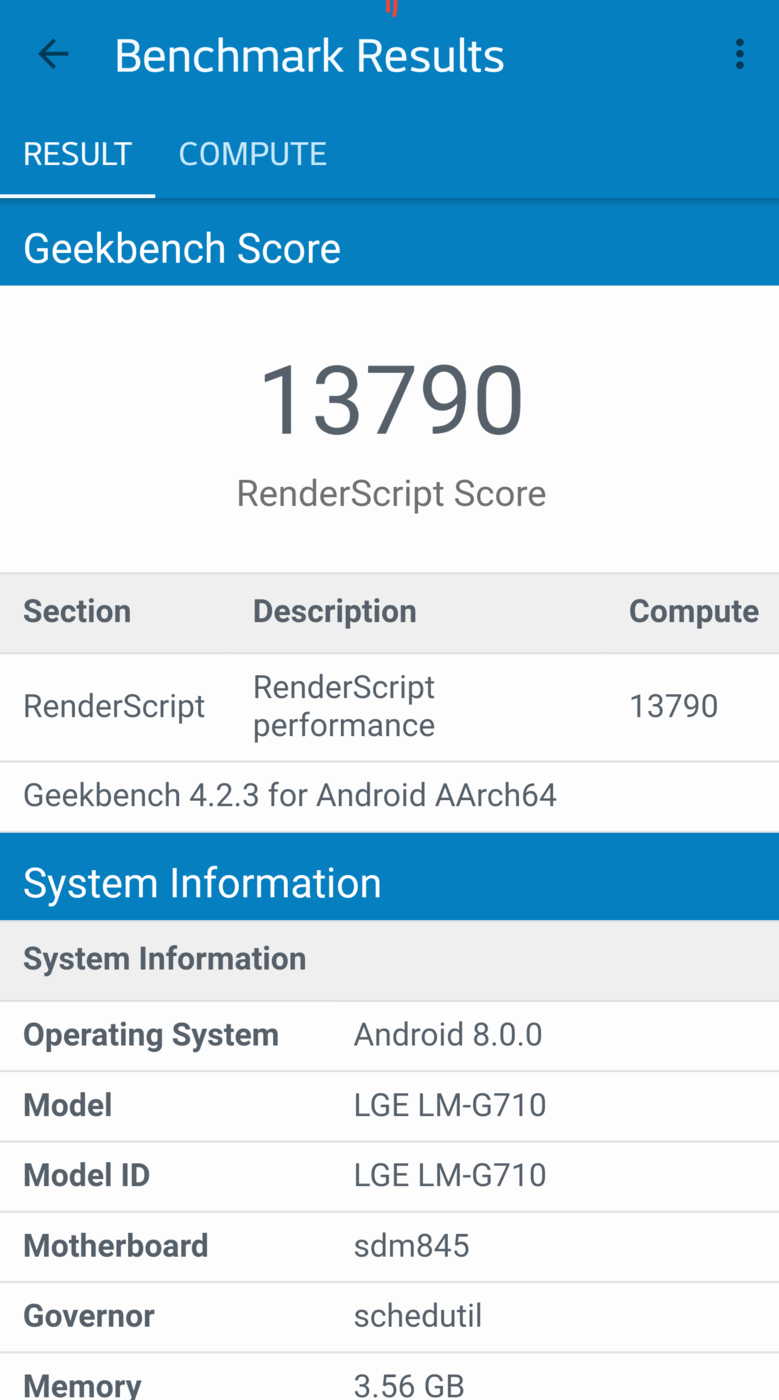The image size is (779, 1400).
Task: Tap the 13790 value in Compute column
Action: pos(673,706)
